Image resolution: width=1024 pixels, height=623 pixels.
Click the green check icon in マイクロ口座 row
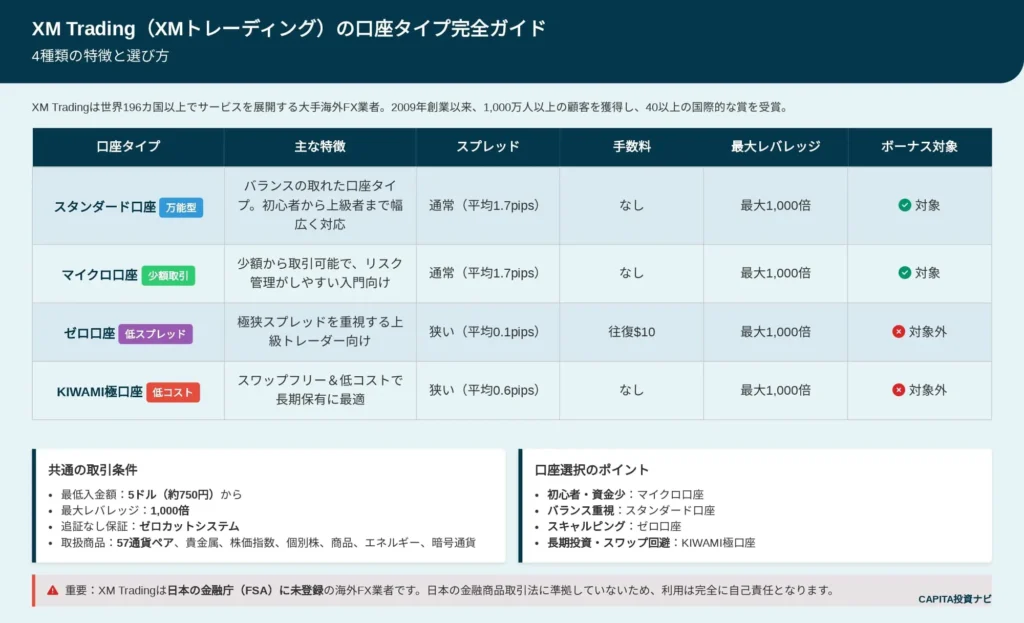(904, 272)
